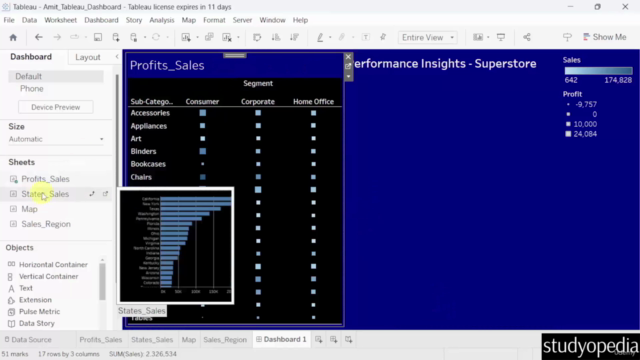Click the Sales color legend gradient
Viewport: 640px width, 360px height.
(598, 71)
